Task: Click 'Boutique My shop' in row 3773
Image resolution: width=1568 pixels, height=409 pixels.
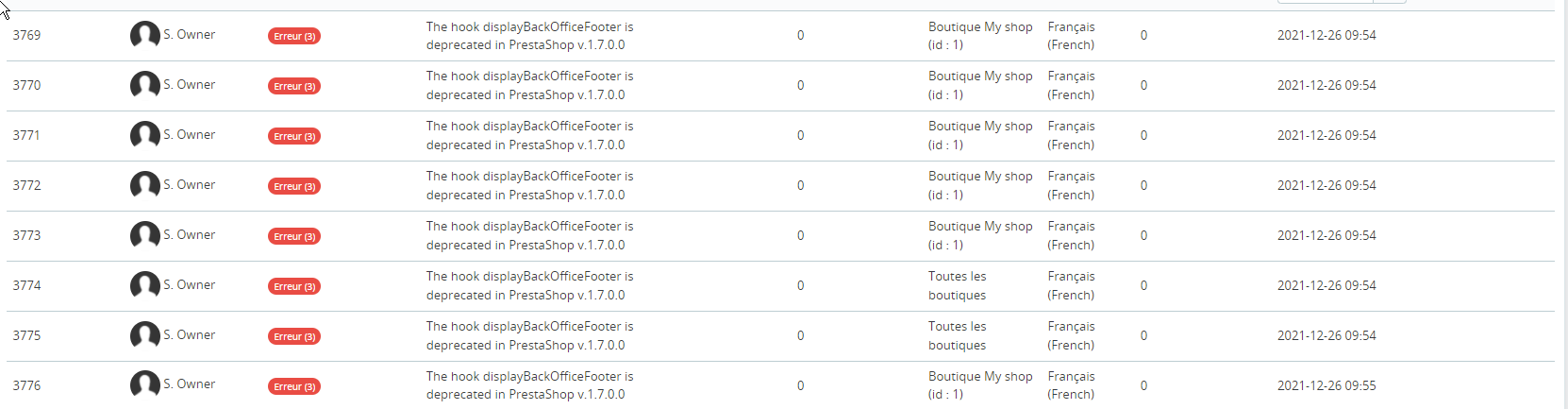Action: click(x=980, y=235)
